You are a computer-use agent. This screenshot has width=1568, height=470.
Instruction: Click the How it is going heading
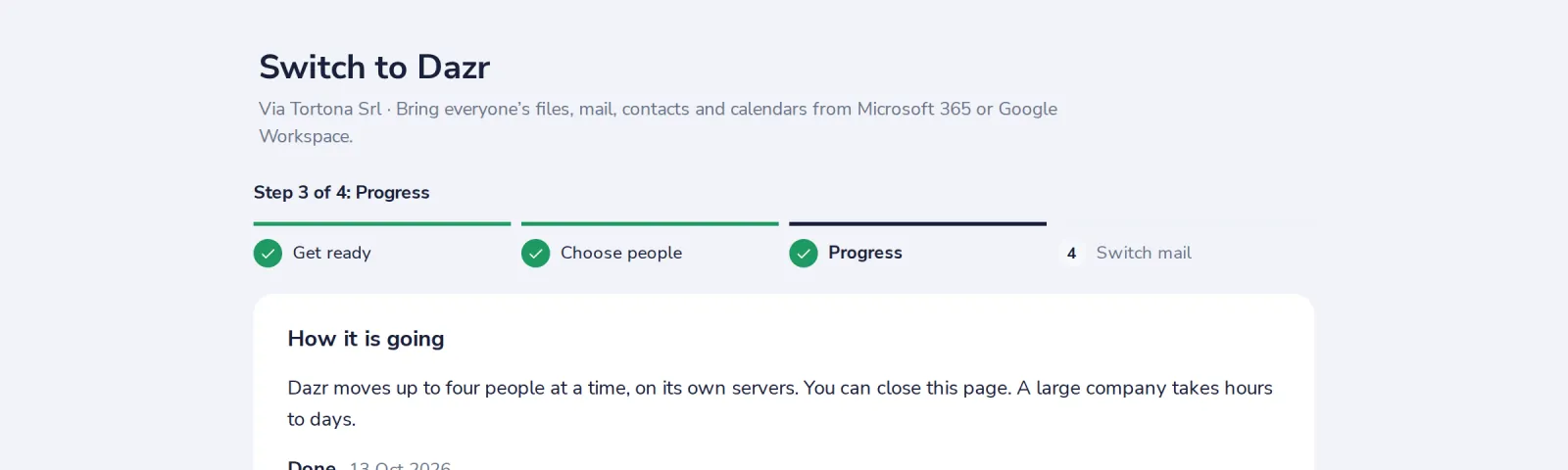[x=366, y=339]
